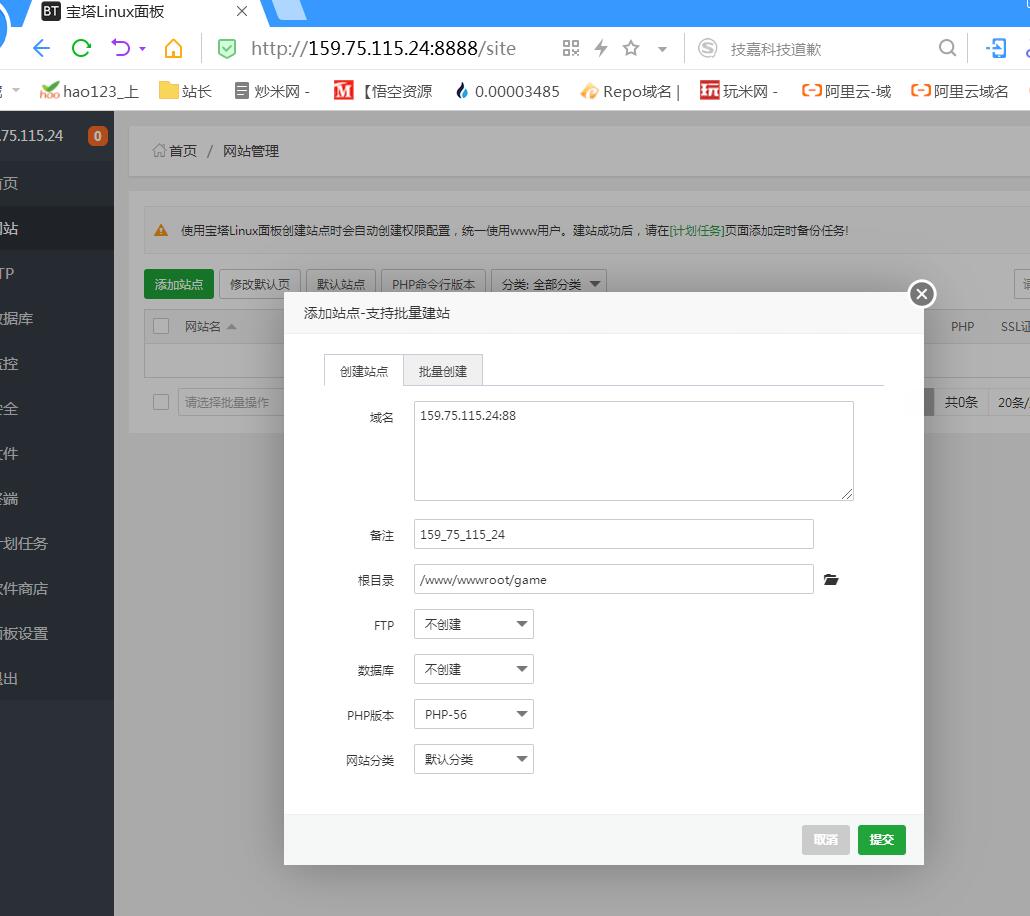Image resolution: width=1030 pixels, height=916 pixels.
Task: Tick the select-all checkbox beside 网站名
Action: click(x=161, y=326)
